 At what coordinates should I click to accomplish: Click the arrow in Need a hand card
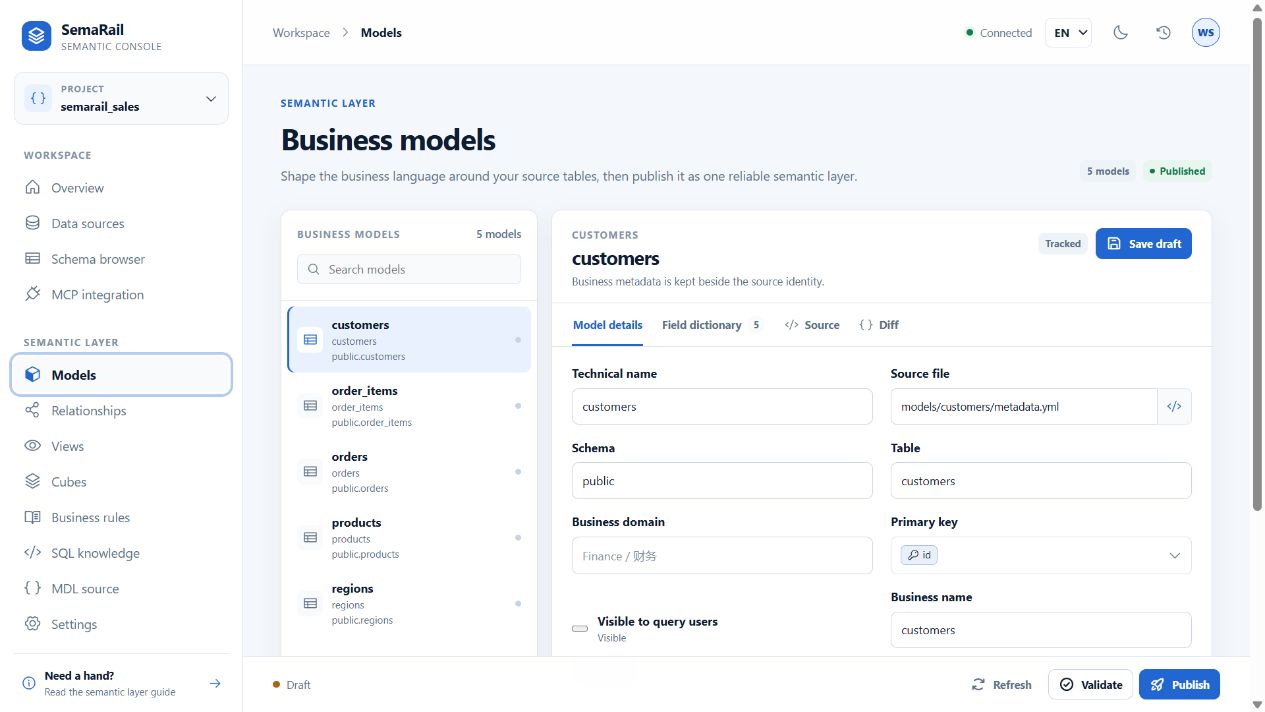point(215,683)
